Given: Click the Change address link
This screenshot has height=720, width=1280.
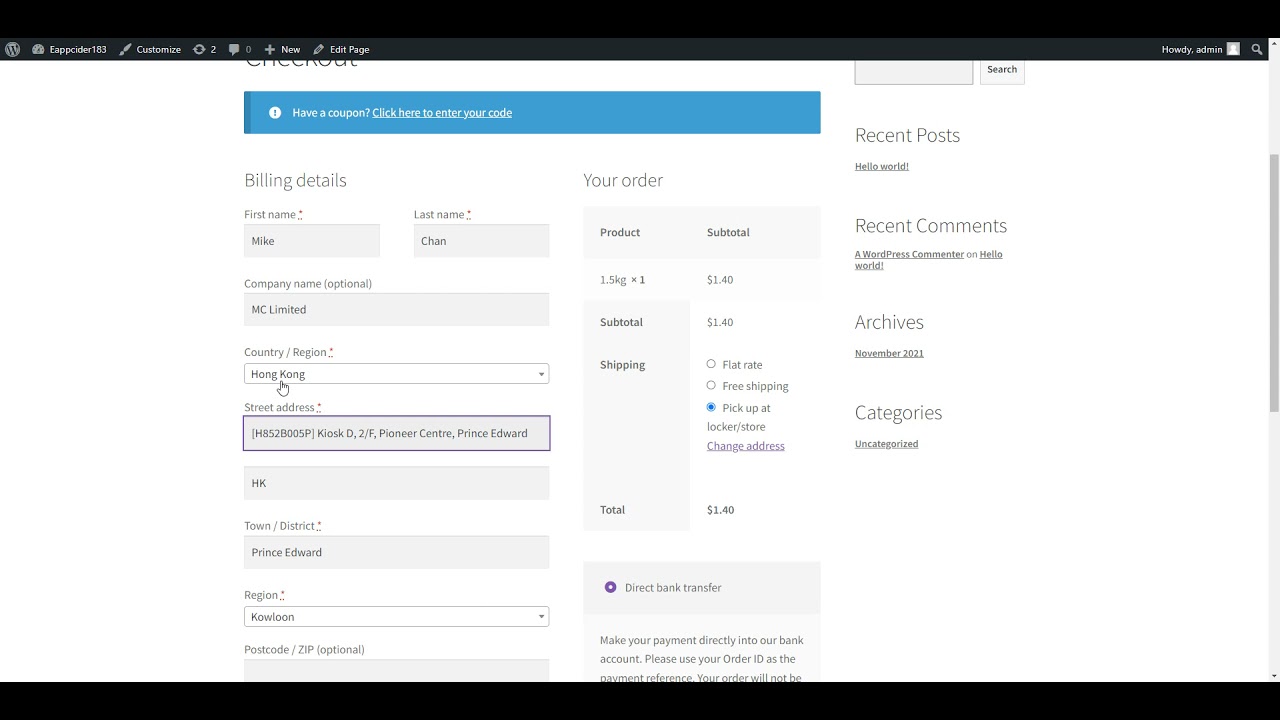Looking at the screenshot, I should (x=745, y=446).
